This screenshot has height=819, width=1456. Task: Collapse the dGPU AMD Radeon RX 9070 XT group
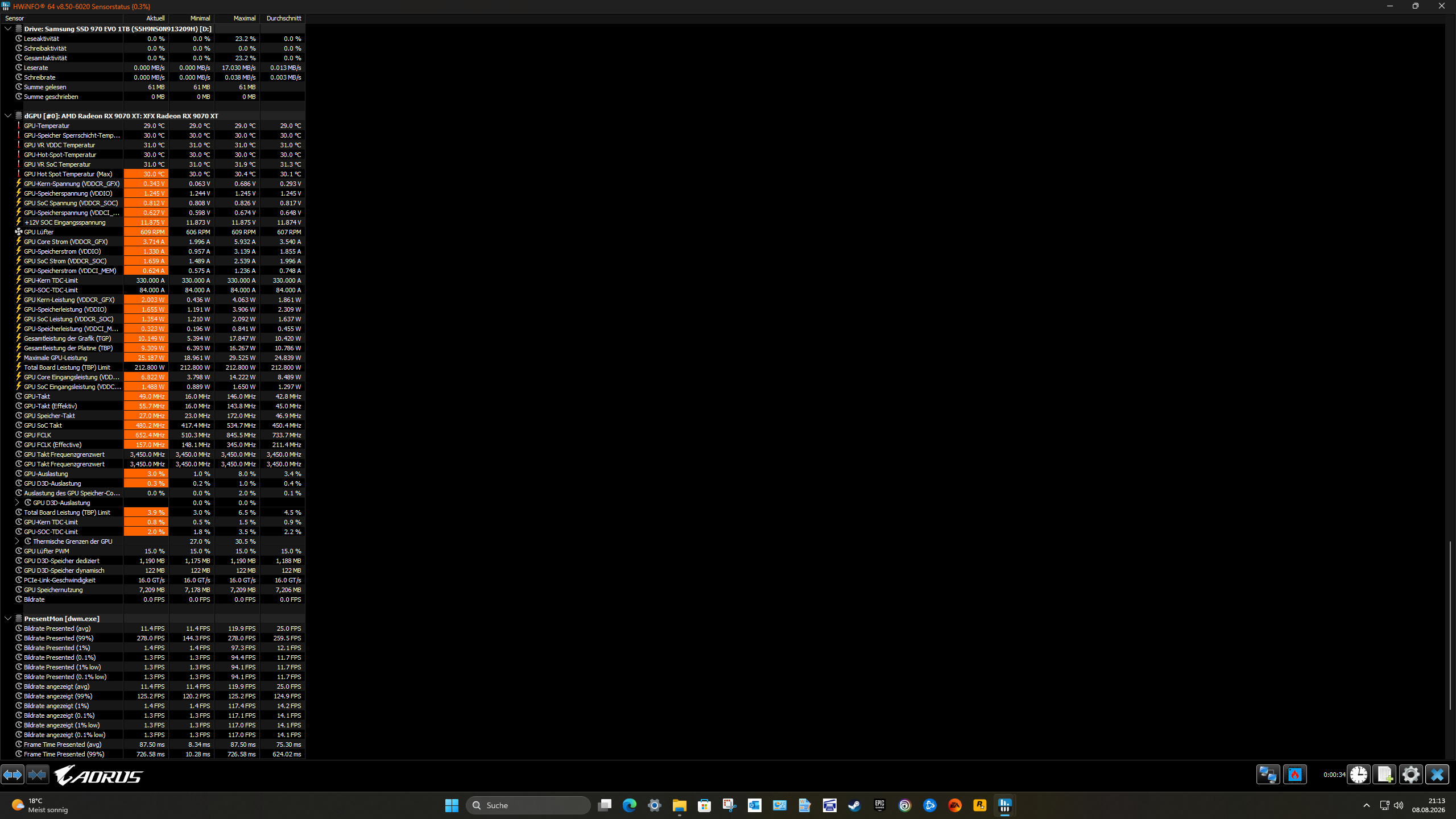(x=8, y=115)
